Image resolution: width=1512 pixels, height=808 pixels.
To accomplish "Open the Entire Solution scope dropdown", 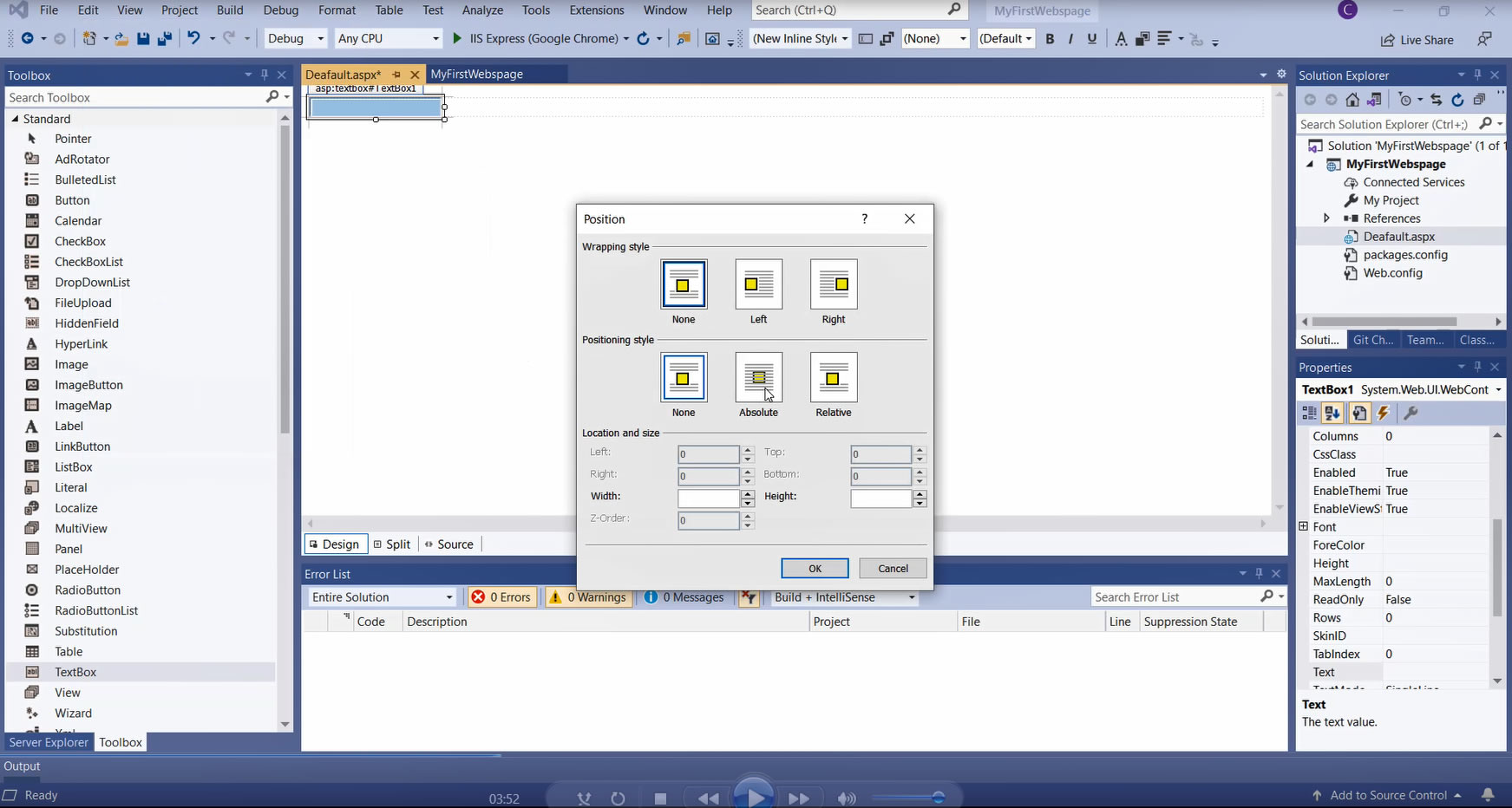I will tap(383, 597).
